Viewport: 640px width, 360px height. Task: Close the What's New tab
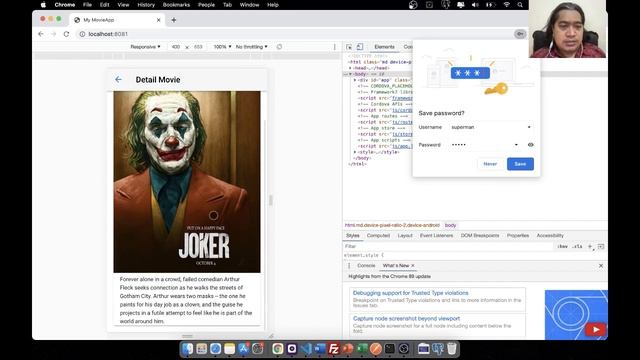pos(413,266)
